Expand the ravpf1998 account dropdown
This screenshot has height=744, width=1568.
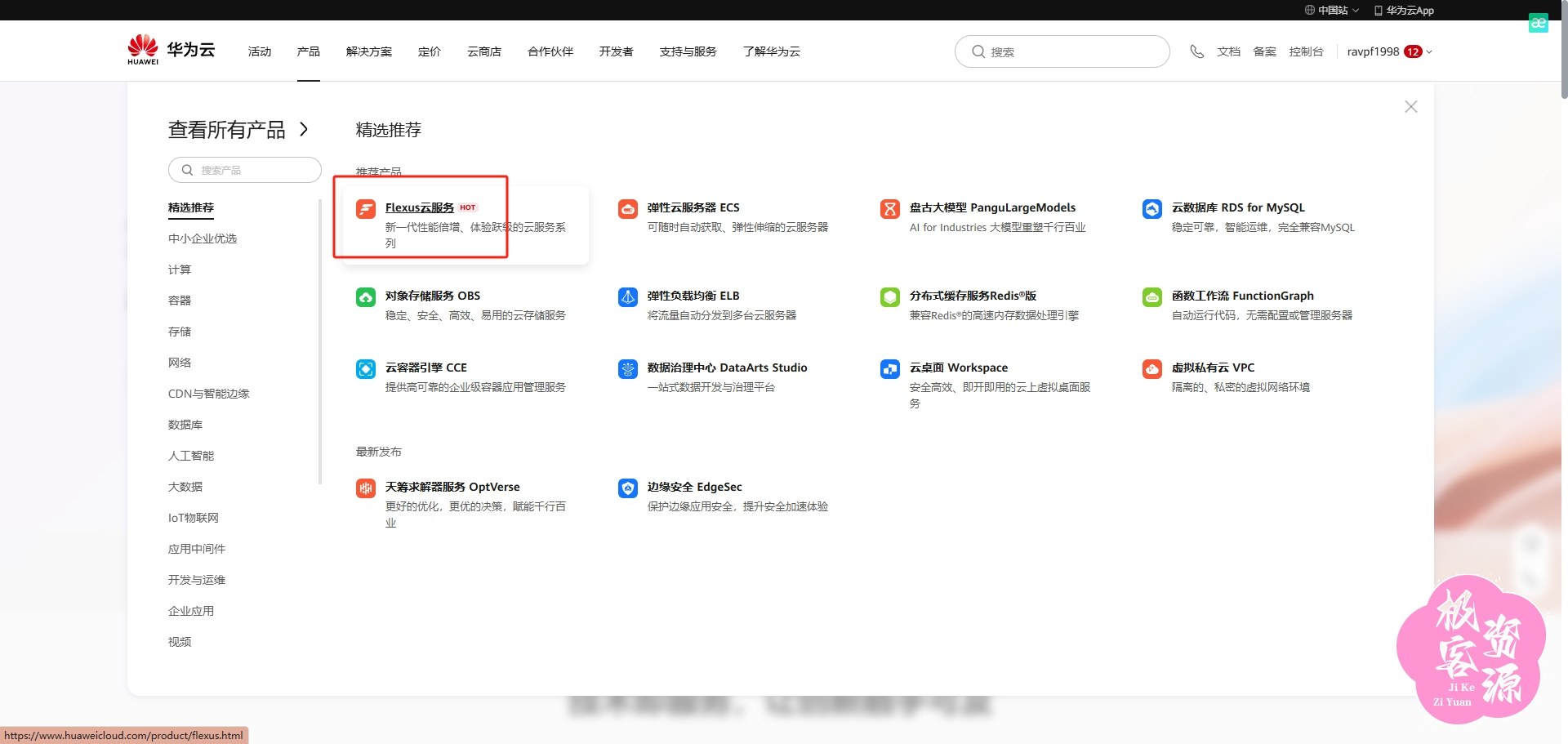[x=1429, y=51]
